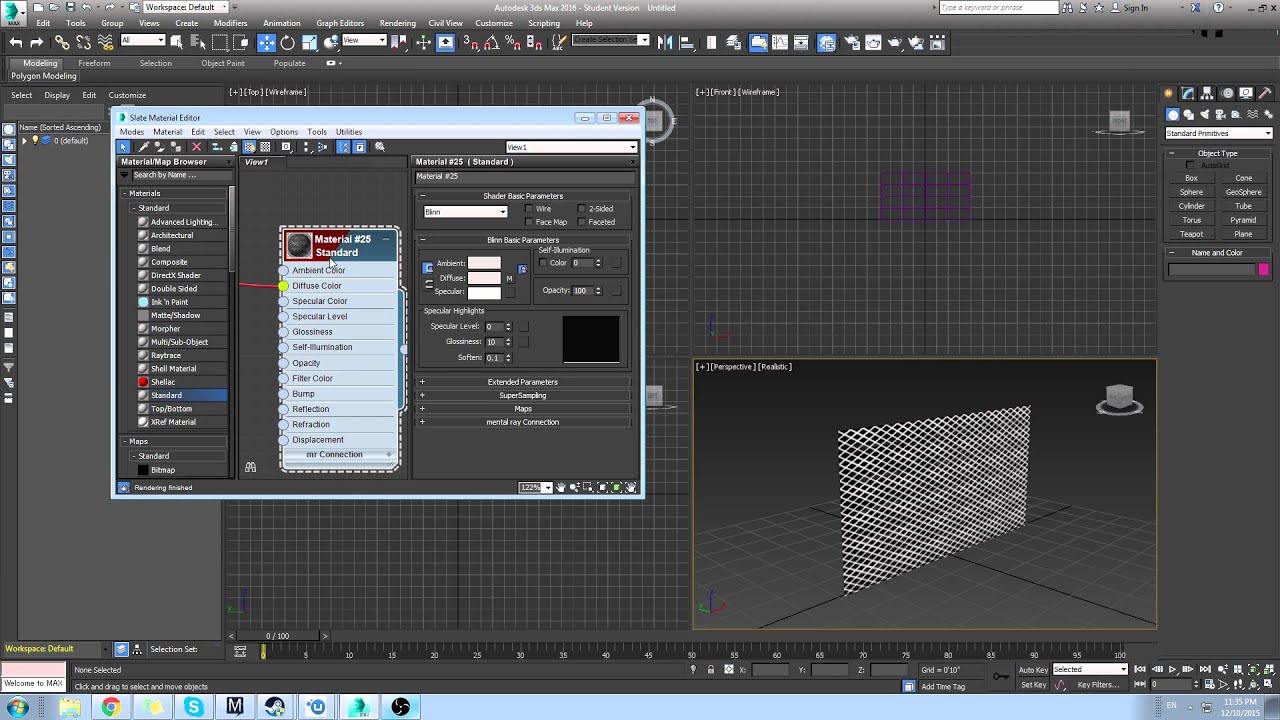
Task: Open the Hierarchy command panel tab
Action: 1208,93
